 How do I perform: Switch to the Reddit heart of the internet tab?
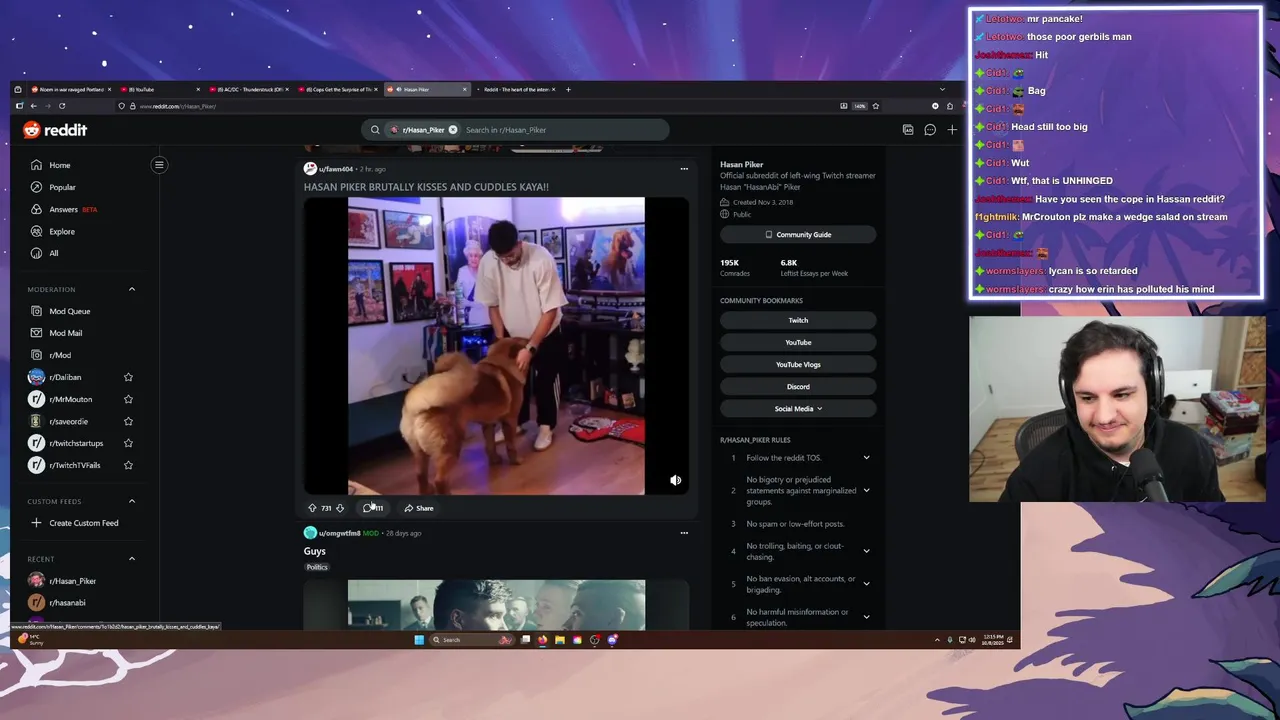click(x=516, y=90)
